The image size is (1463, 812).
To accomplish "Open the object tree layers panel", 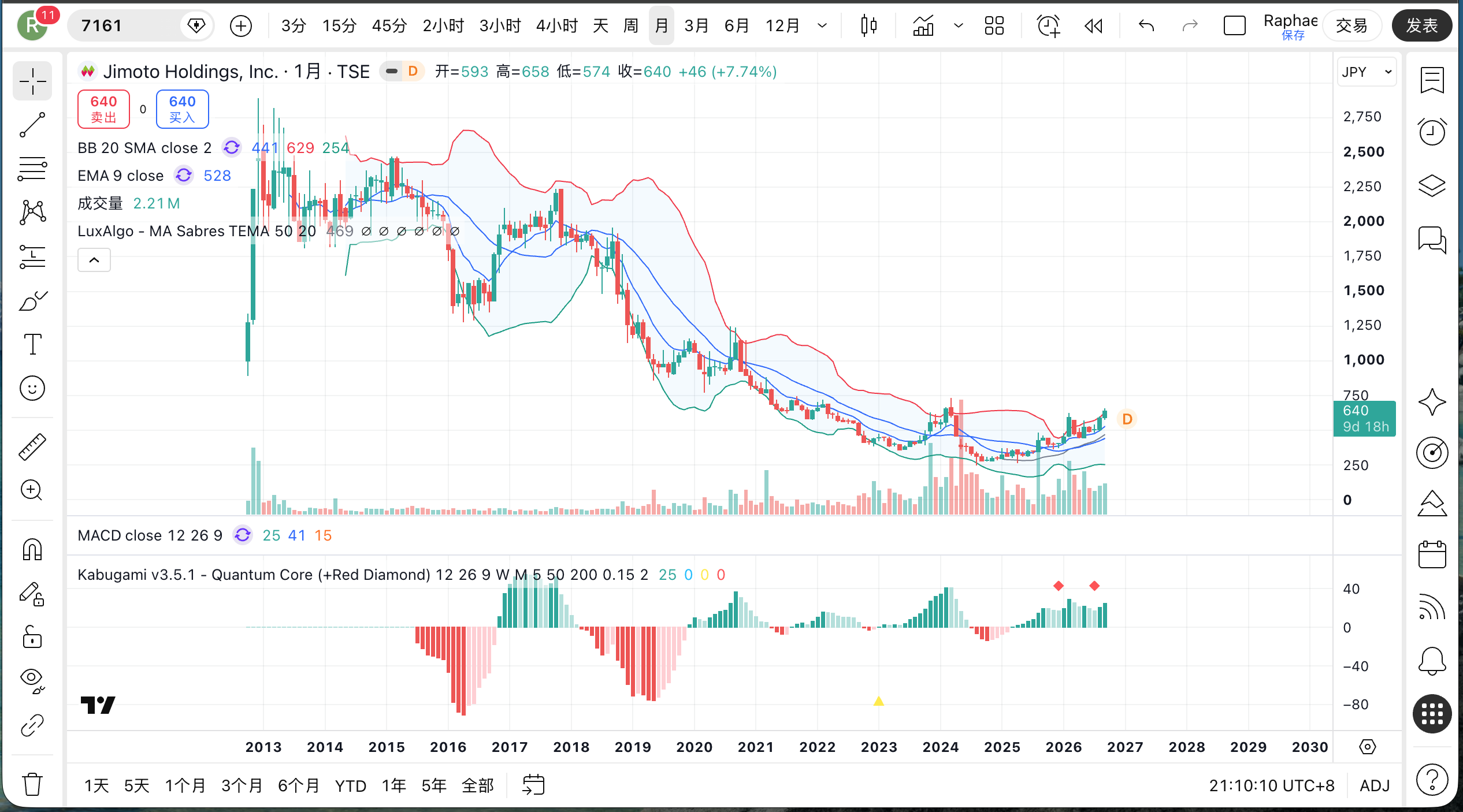I will click(x=1432, y=185).
